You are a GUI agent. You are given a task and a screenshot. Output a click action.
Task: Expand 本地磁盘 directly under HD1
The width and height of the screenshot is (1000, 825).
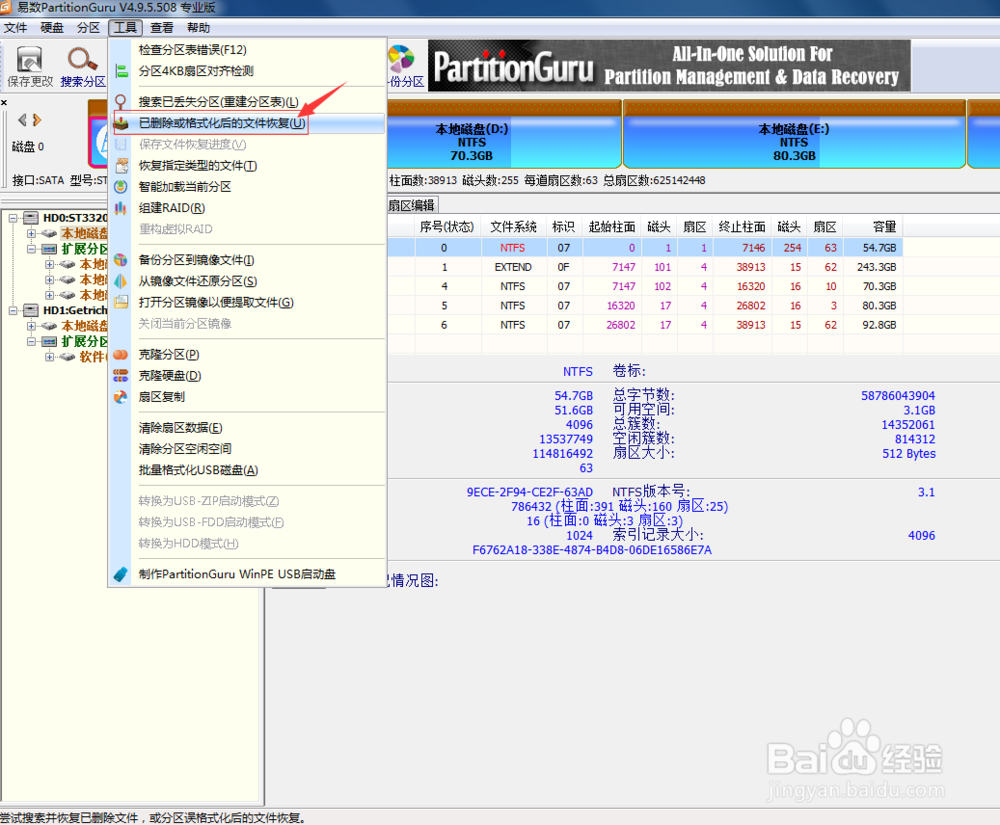coord(31,326)
